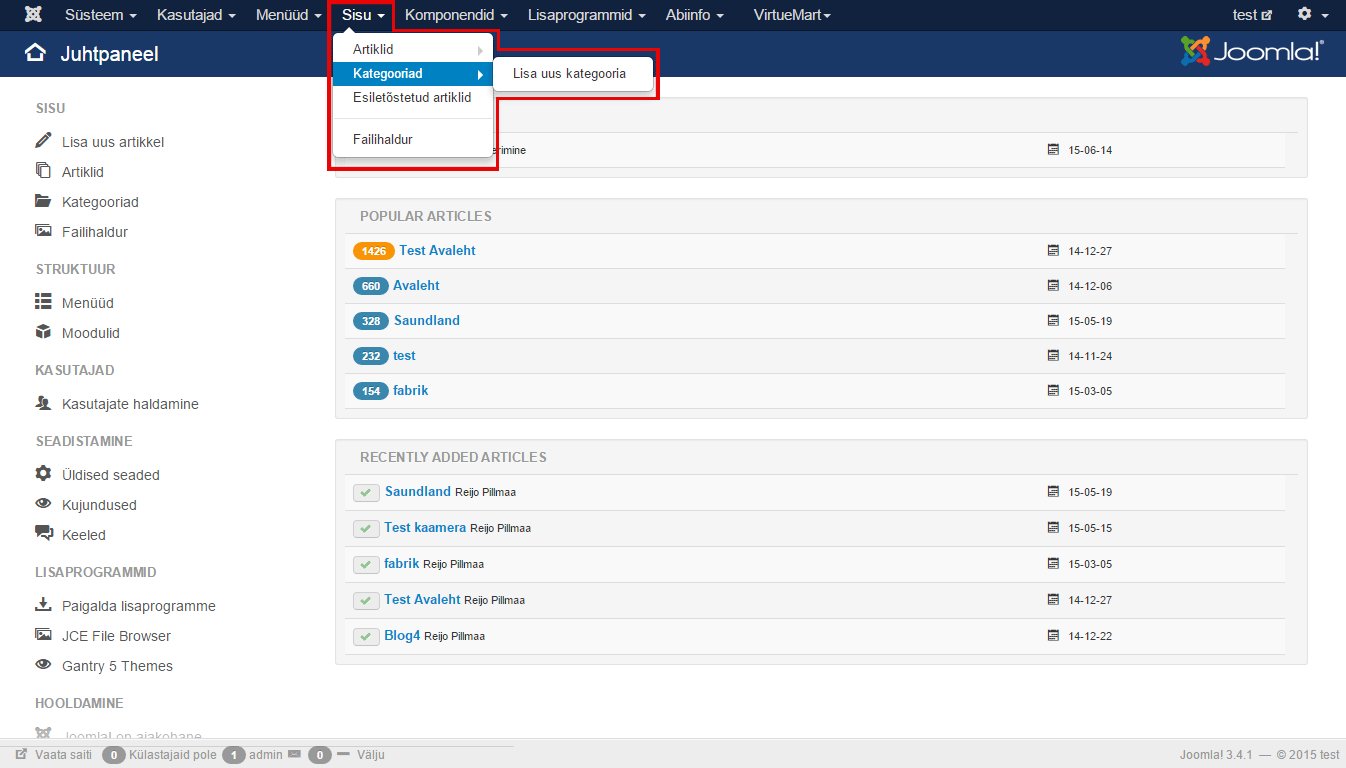The image size is (1346, 768).
Task: Click the Joomla logo icon in top bar
Action: [34, 15]
